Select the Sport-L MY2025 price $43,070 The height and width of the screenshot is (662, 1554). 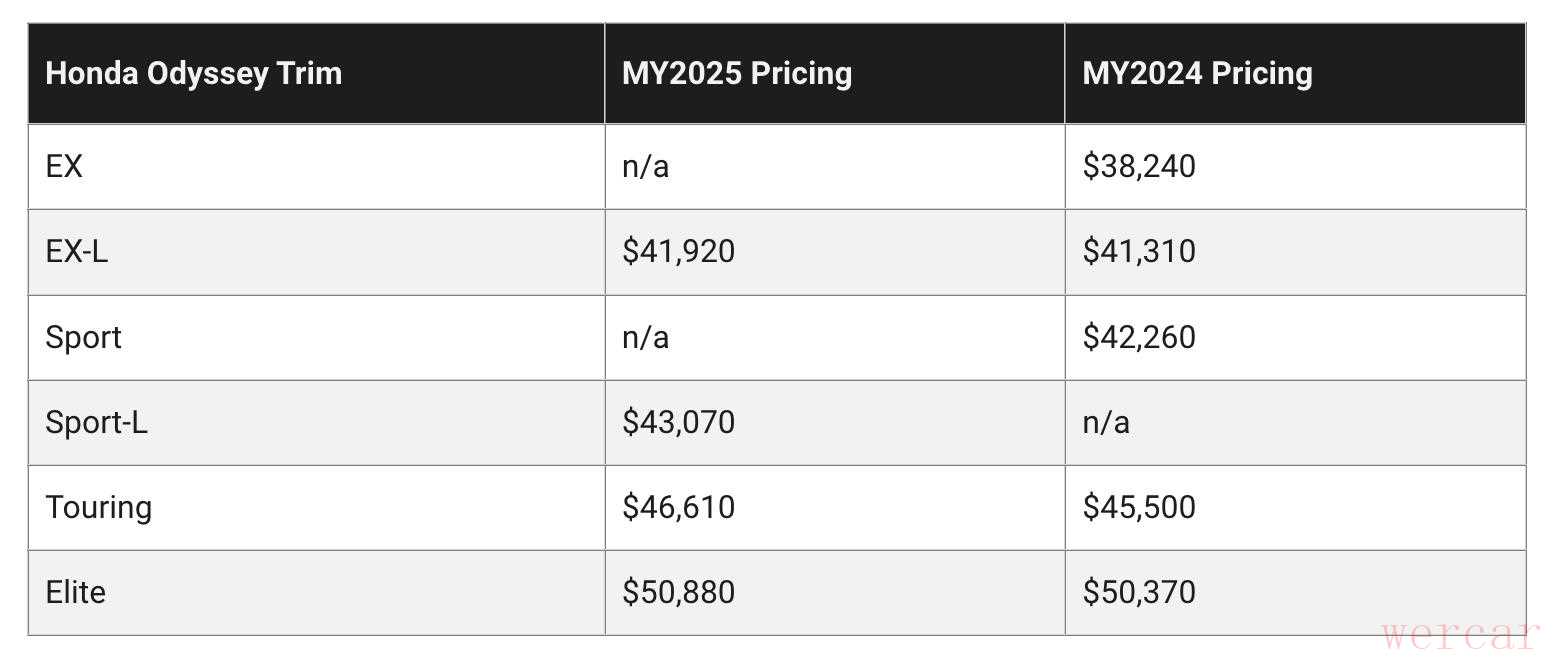[x=678, y=422]
